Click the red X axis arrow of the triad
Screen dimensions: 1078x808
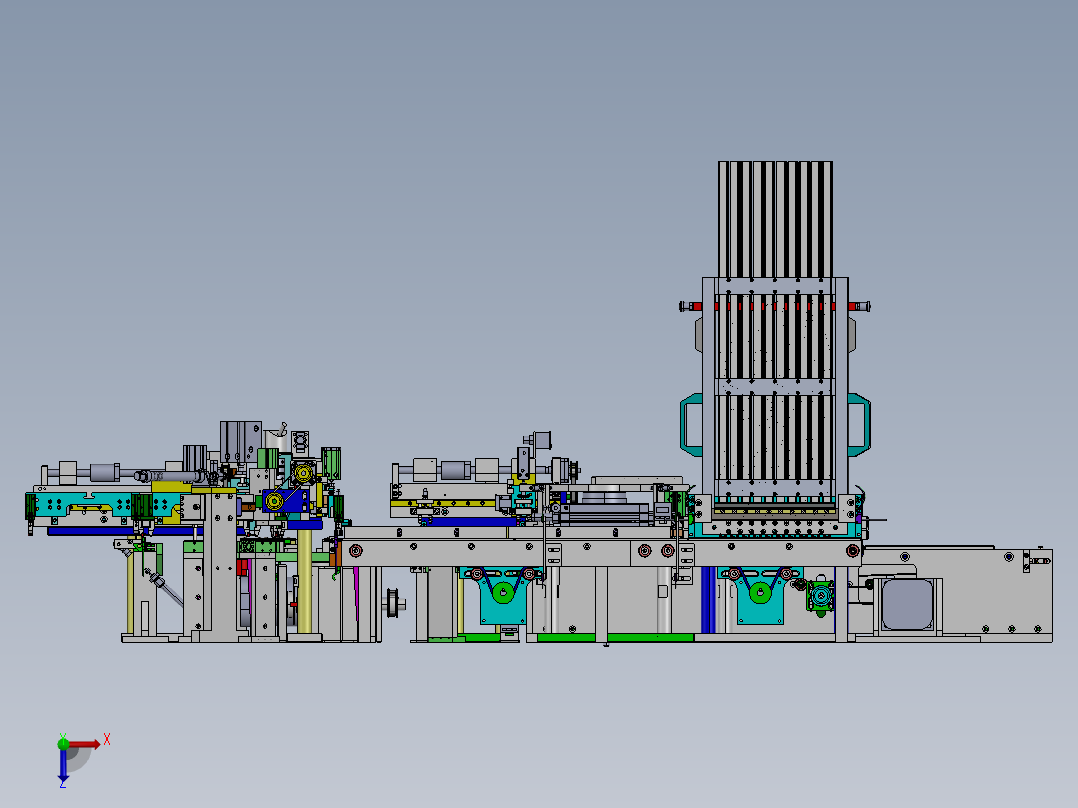84,744
